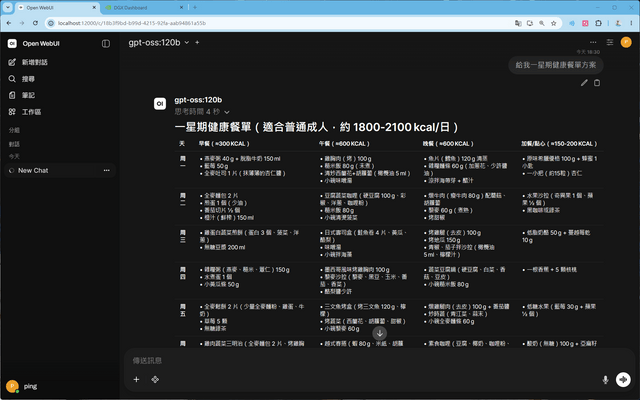Image resolution: width=640 pixels, height=400 pixels.
Task: Expand the 思考時間 4 秒 reasoning section
Action: tap(202, 111)
